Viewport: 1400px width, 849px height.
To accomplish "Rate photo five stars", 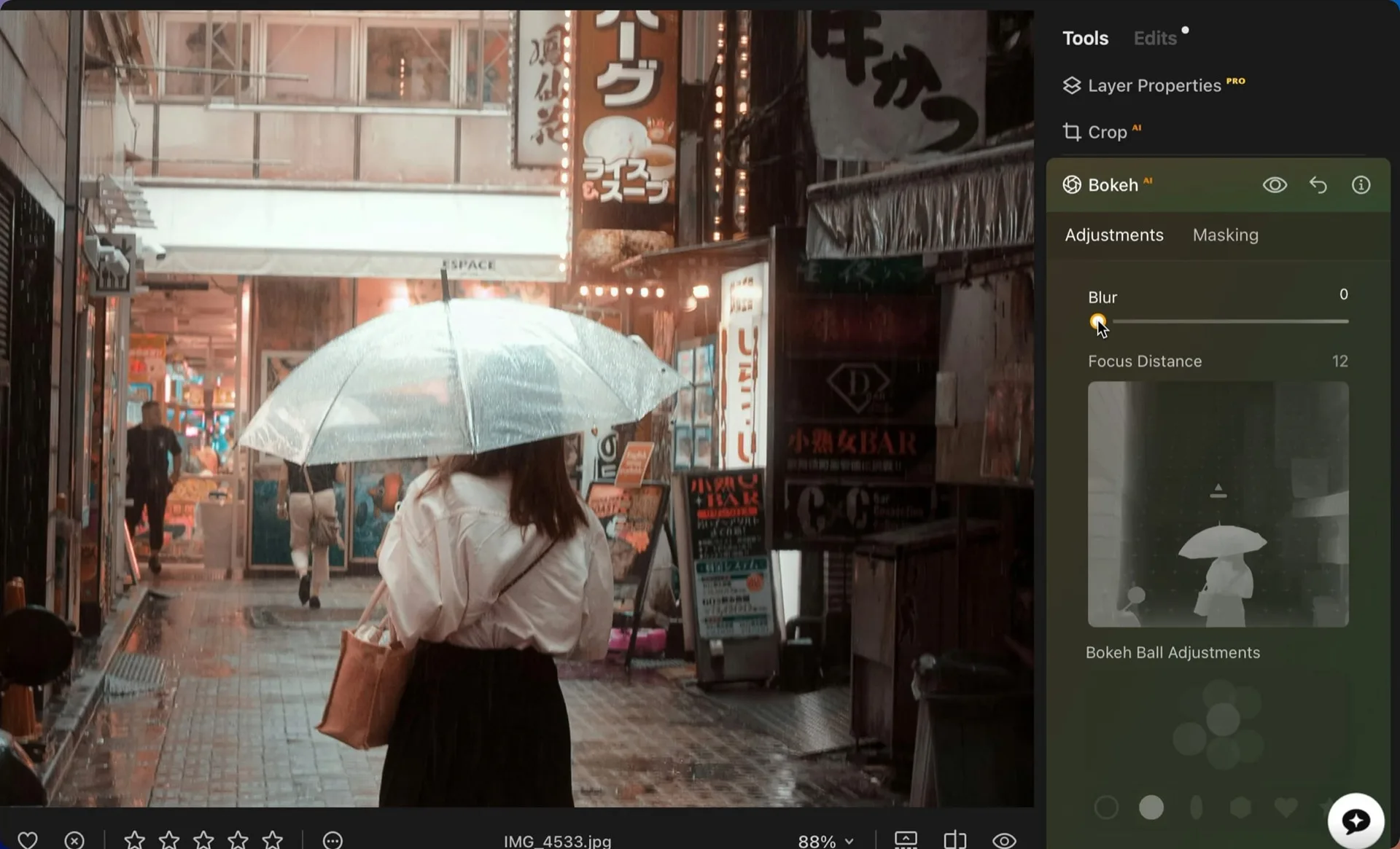I will (273, 840).
